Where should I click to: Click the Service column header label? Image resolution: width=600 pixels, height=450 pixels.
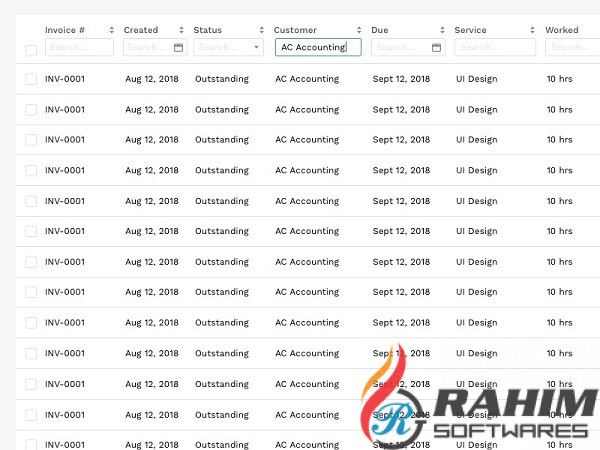pos(471,30)
